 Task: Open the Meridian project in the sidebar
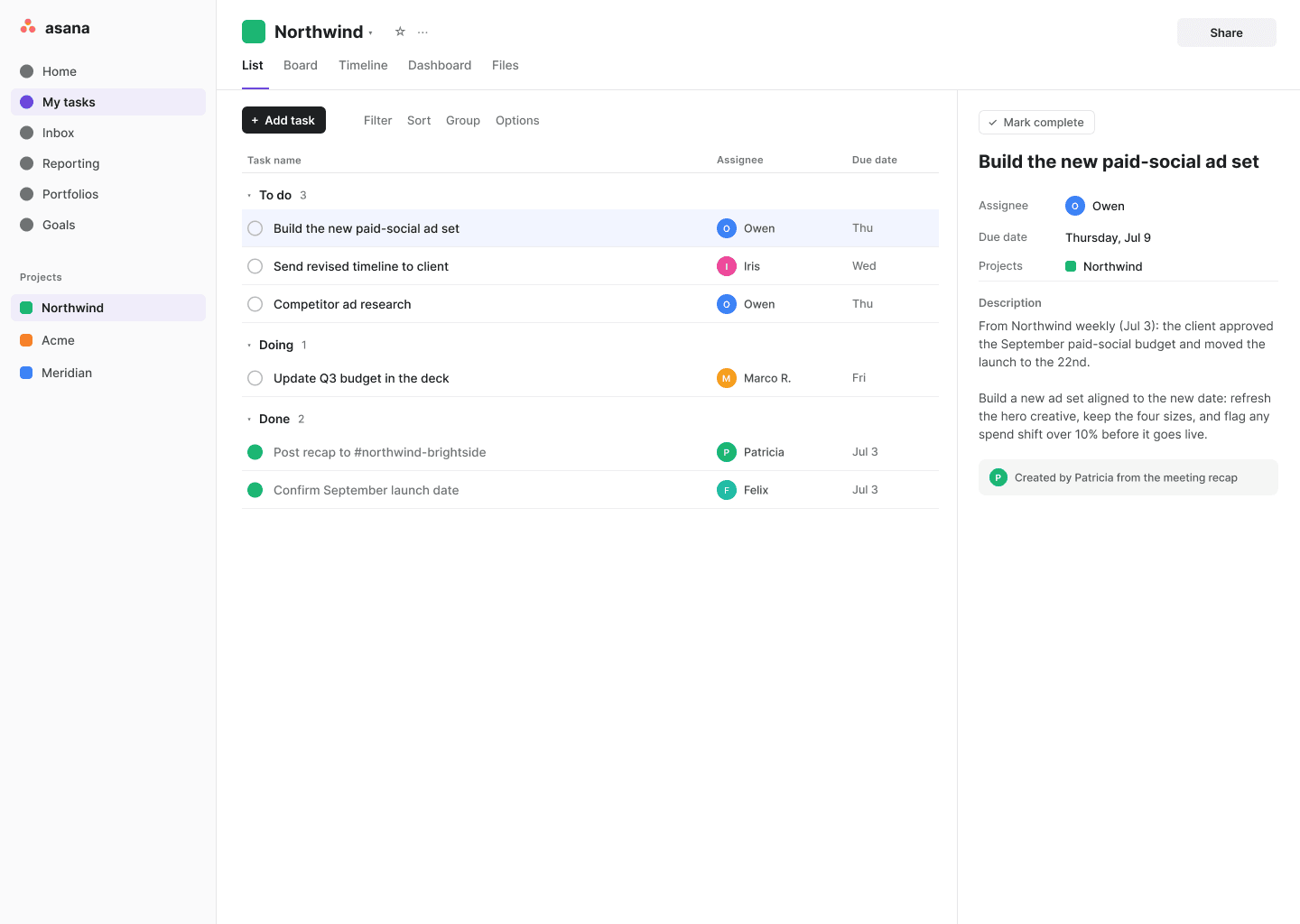pos(108,373)
